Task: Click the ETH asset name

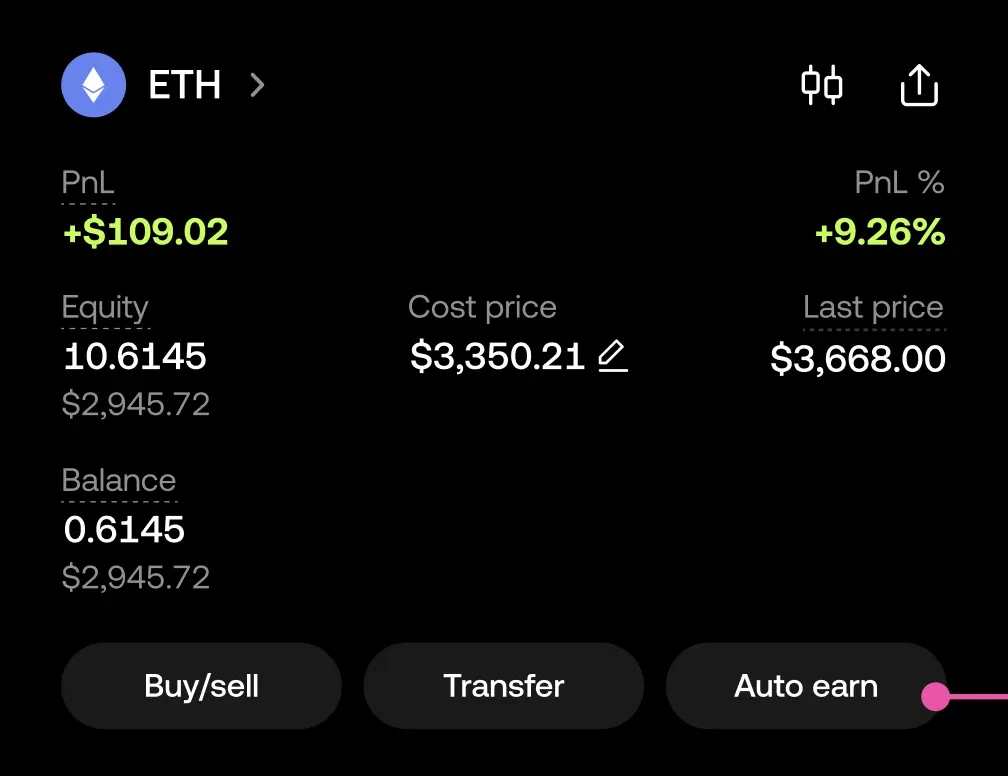Action: (x=185, y=85)
